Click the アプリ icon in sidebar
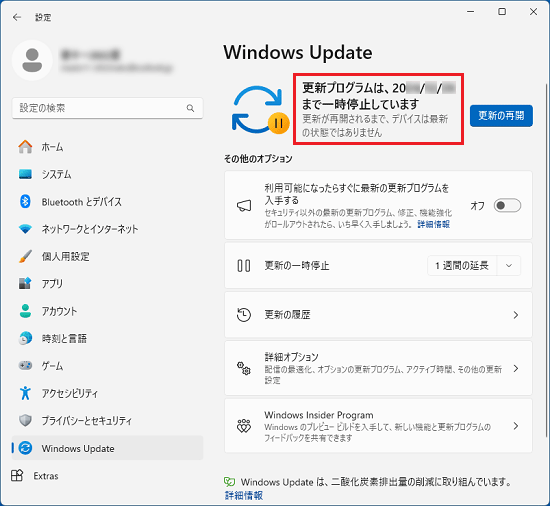Viewport: 550px width, 506px height. tap(25, 283)
